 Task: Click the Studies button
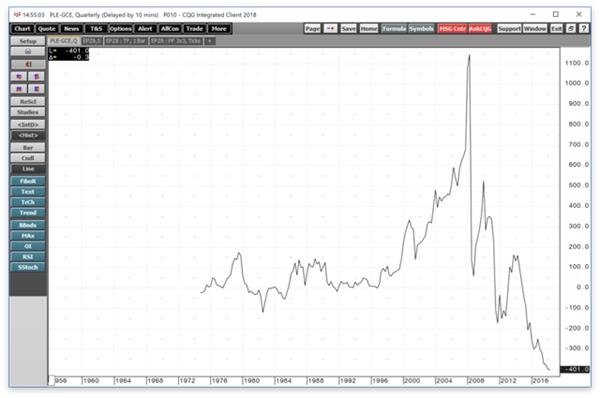pos(28,112)
